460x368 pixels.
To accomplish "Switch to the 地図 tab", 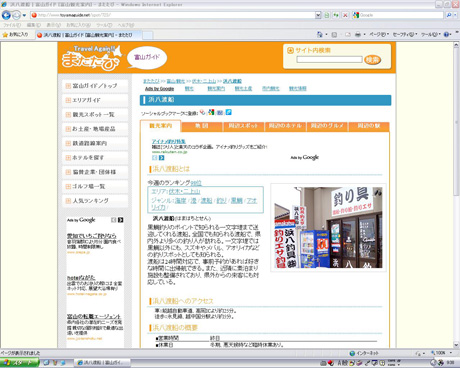I will pos(202,126).
